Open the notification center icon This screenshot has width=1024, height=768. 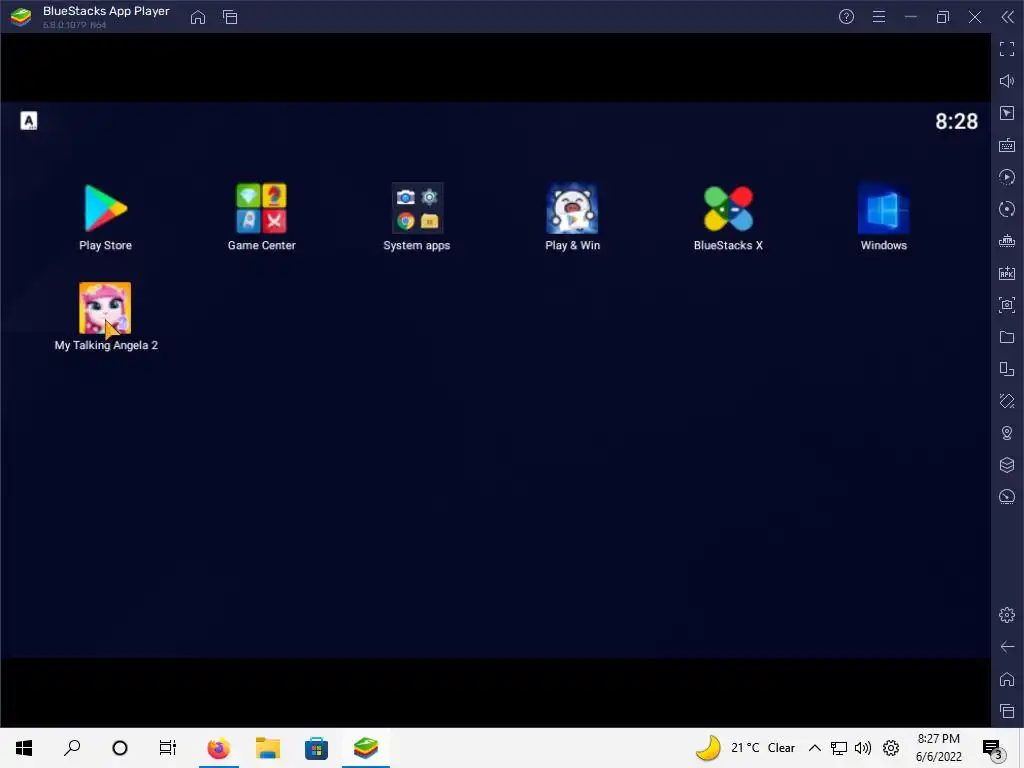click(993, 749)
